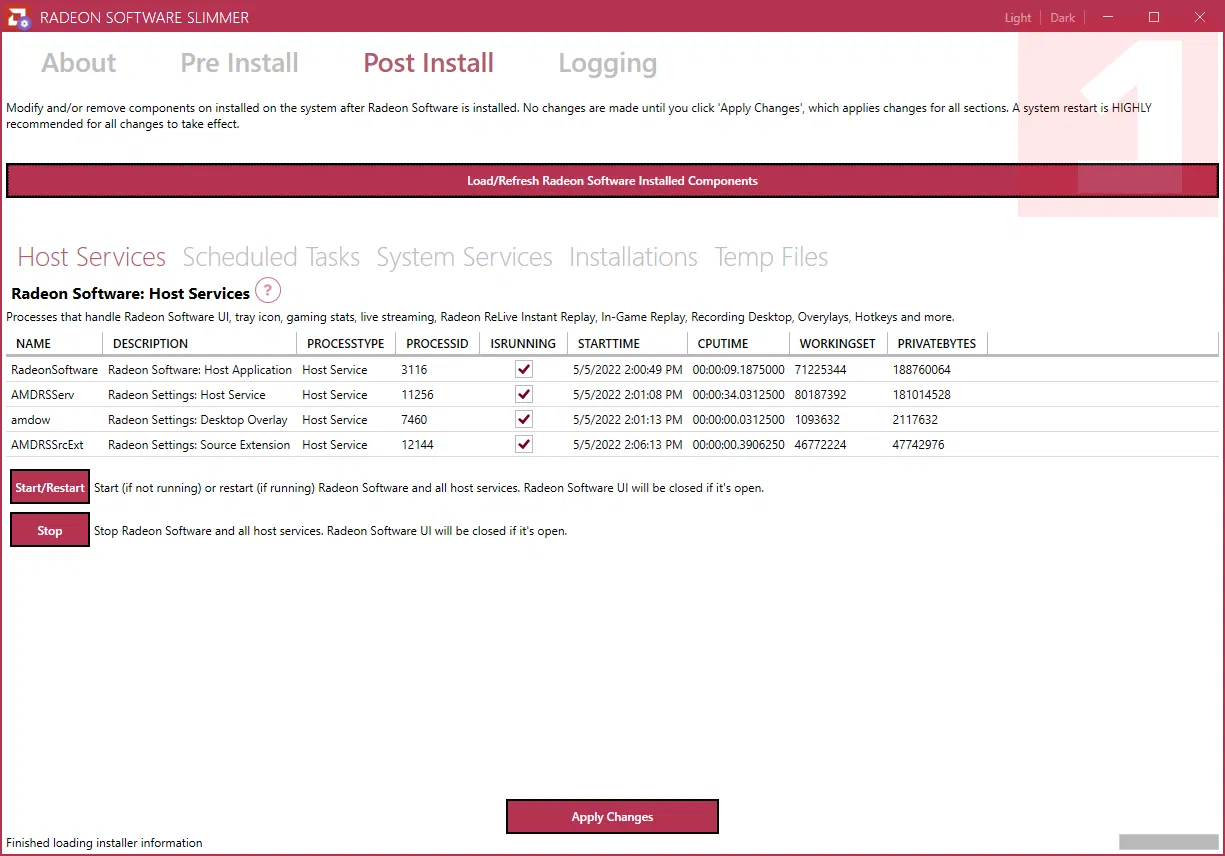Screen dimensions: 1225x856
Task: Click the Radeon Software Slimmer app icon
Action: coord(19,17)
